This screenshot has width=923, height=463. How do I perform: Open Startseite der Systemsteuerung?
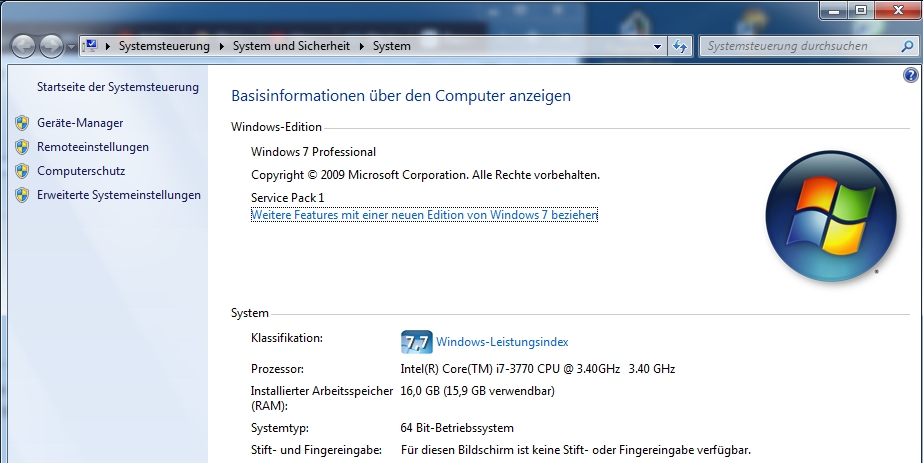point(118,87)
